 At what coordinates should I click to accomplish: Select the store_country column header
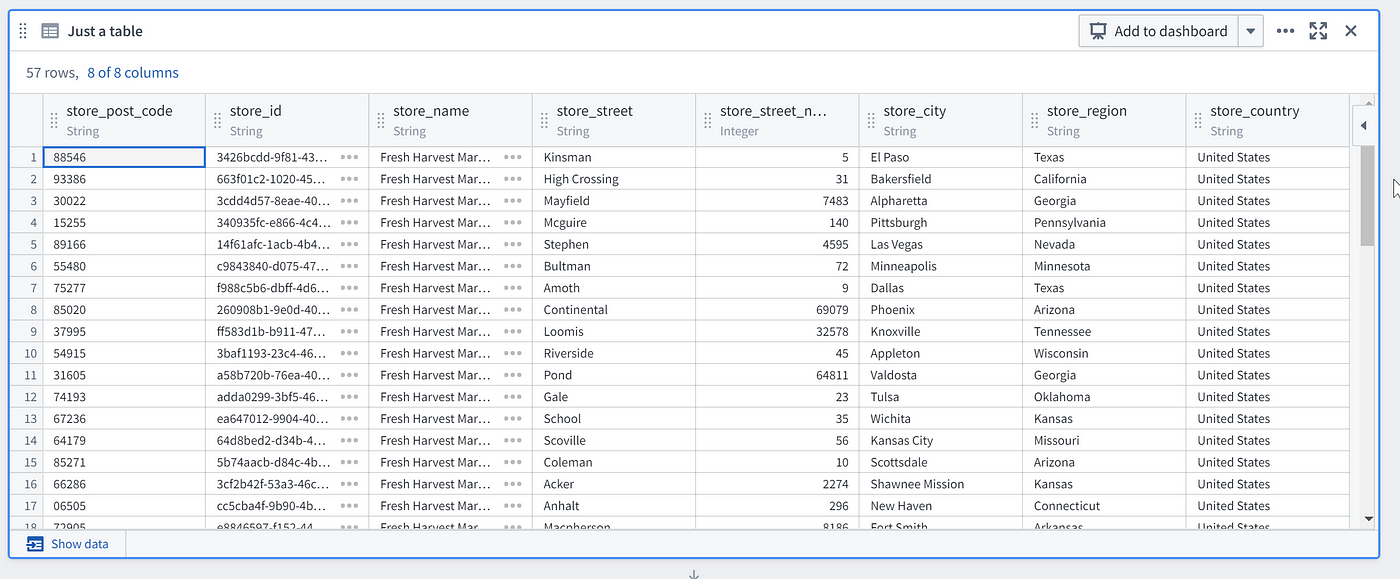pyautogui.click(x=1267, y=120)
